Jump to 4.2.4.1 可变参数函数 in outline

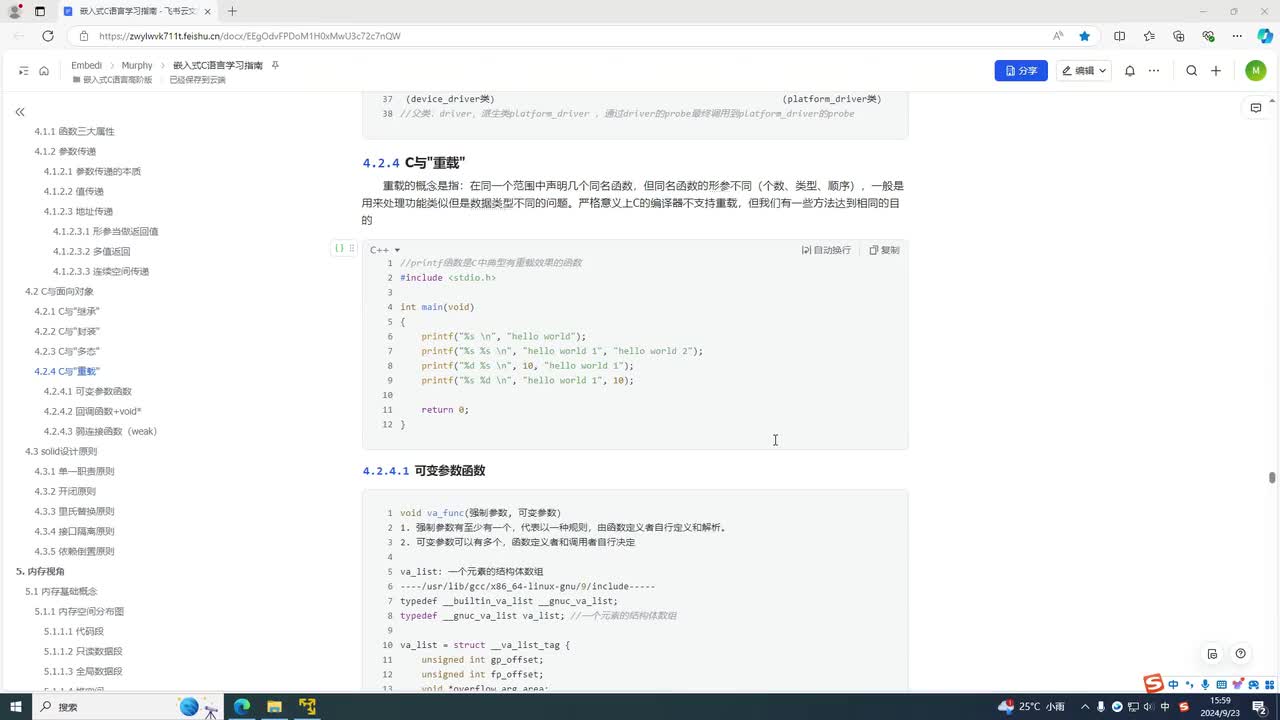(88, 391)
